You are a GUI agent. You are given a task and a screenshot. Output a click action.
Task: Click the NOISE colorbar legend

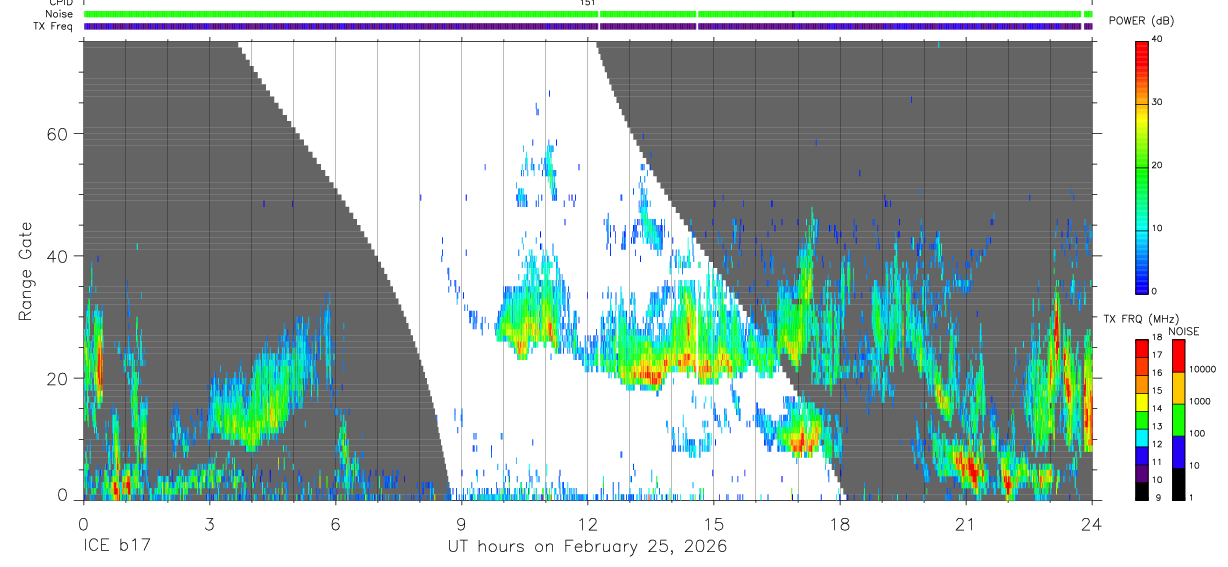[1178, 420]
